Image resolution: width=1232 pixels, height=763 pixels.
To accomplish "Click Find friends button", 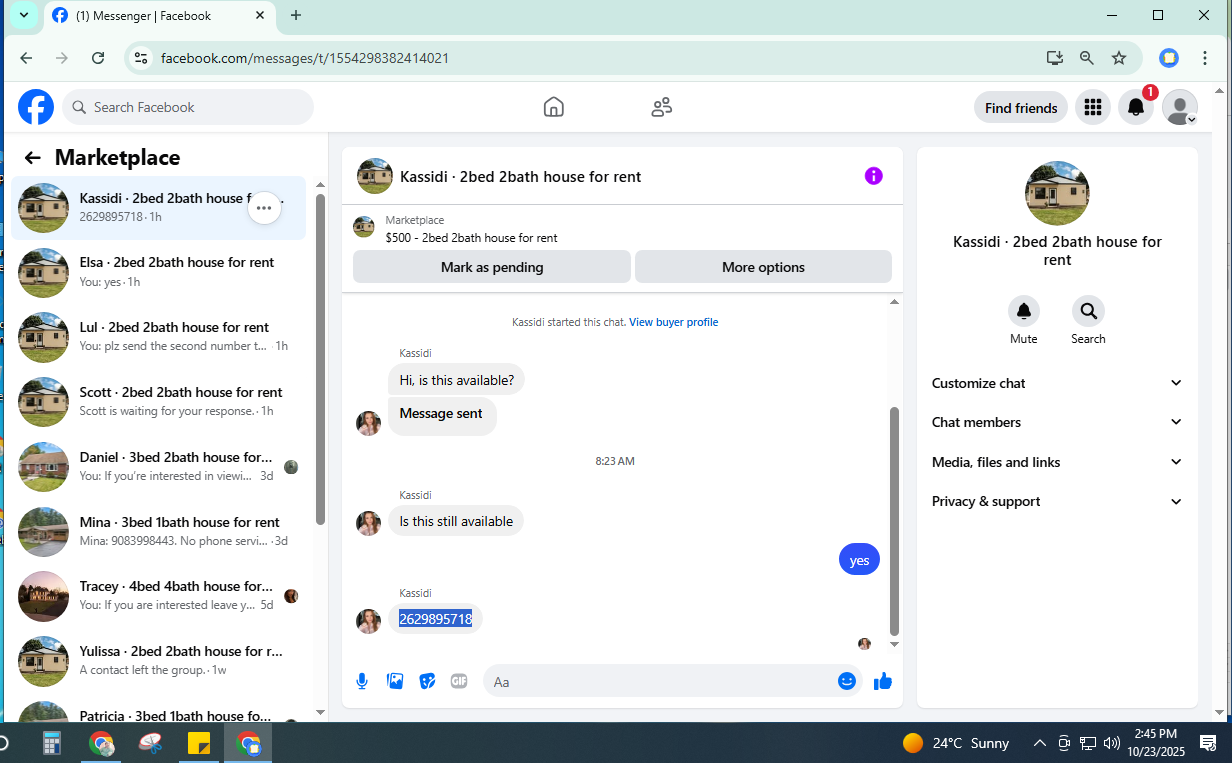I will (x=1021, y=108).
